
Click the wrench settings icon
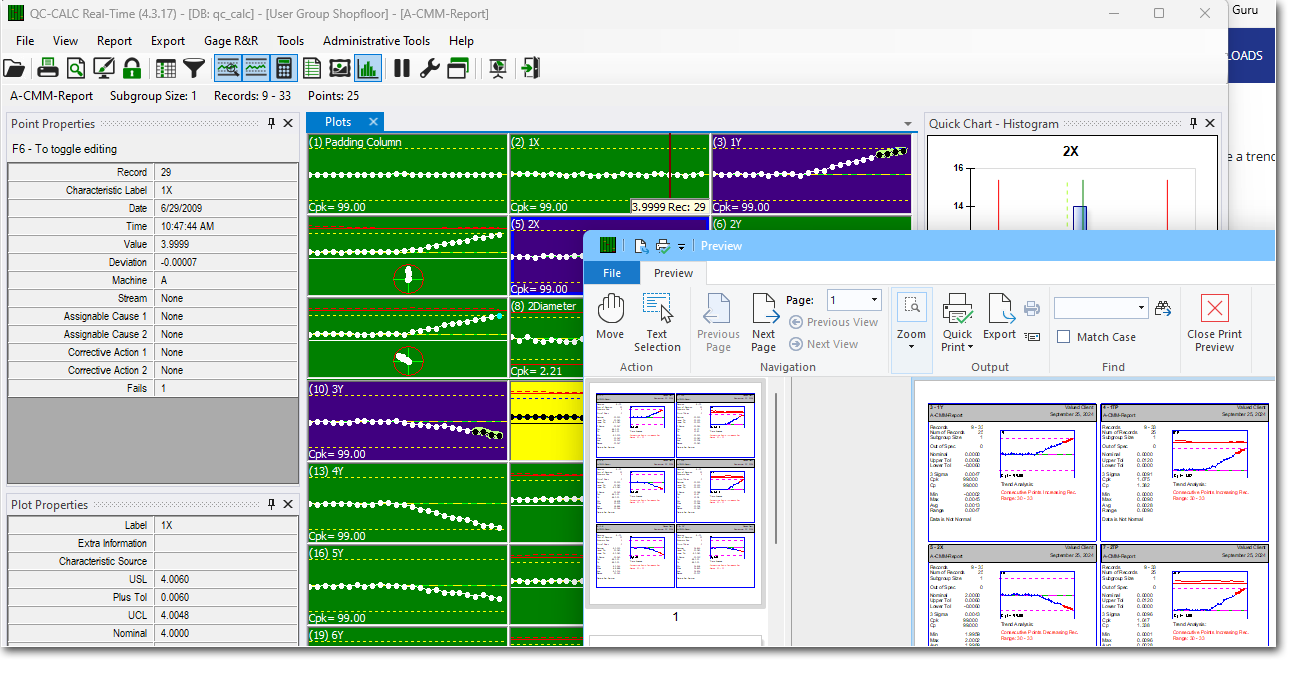tap(430, 68)
